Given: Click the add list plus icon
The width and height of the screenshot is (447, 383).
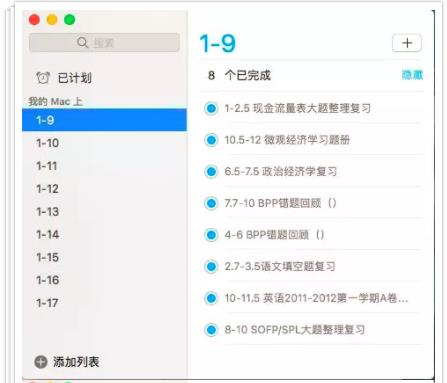Looking at the screenshot, I should (41, 362).
